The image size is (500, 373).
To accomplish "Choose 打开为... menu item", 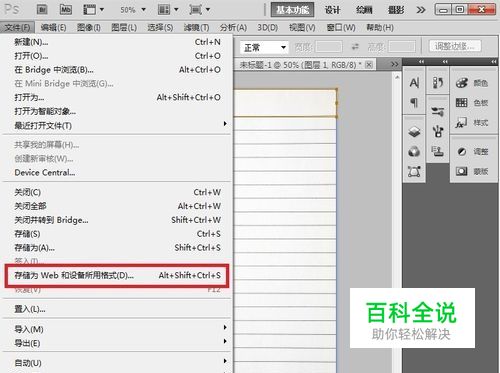I will point(117,97).
